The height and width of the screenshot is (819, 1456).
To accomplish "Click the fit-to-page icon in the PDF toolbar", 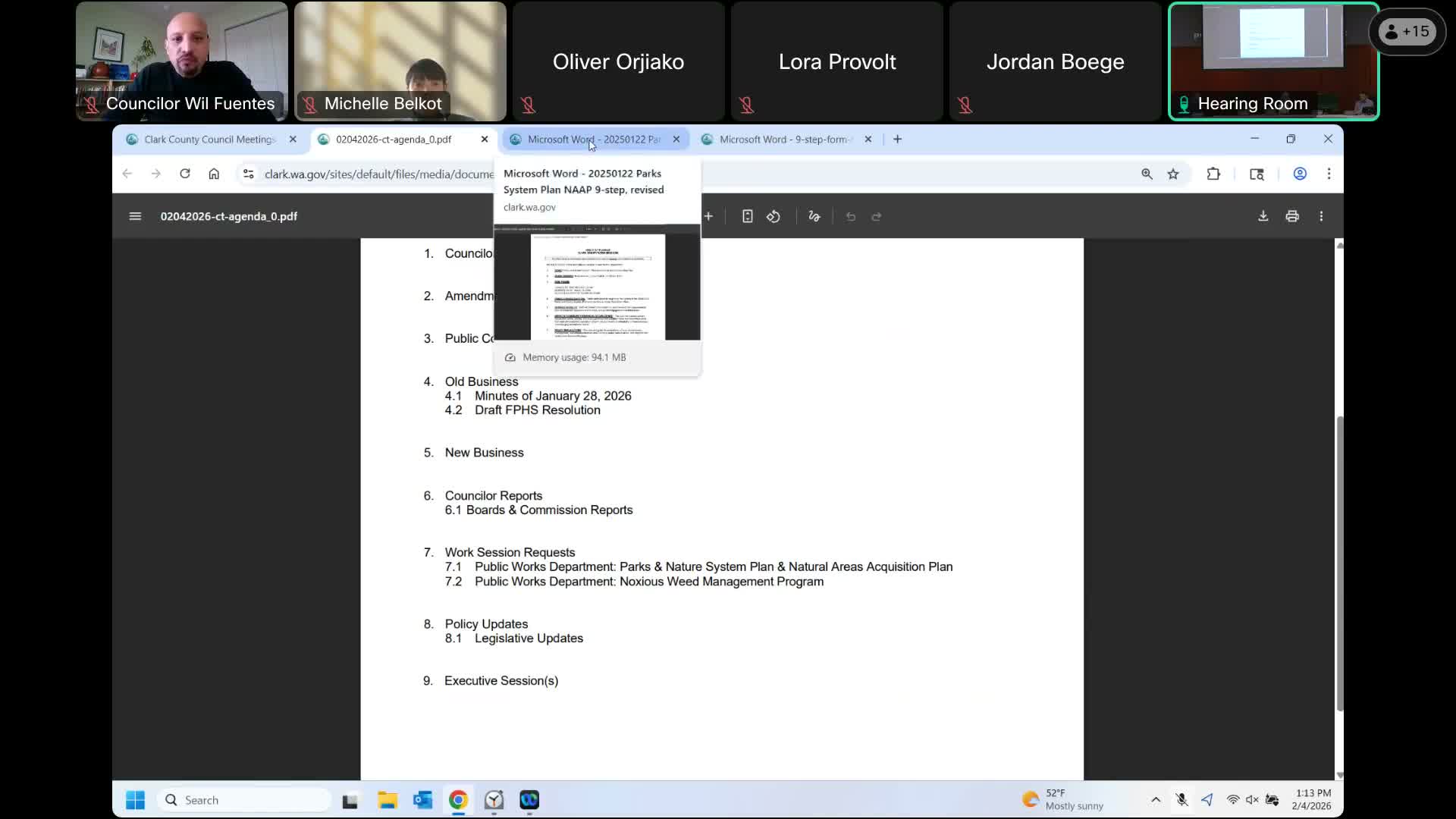I will 747,216.
